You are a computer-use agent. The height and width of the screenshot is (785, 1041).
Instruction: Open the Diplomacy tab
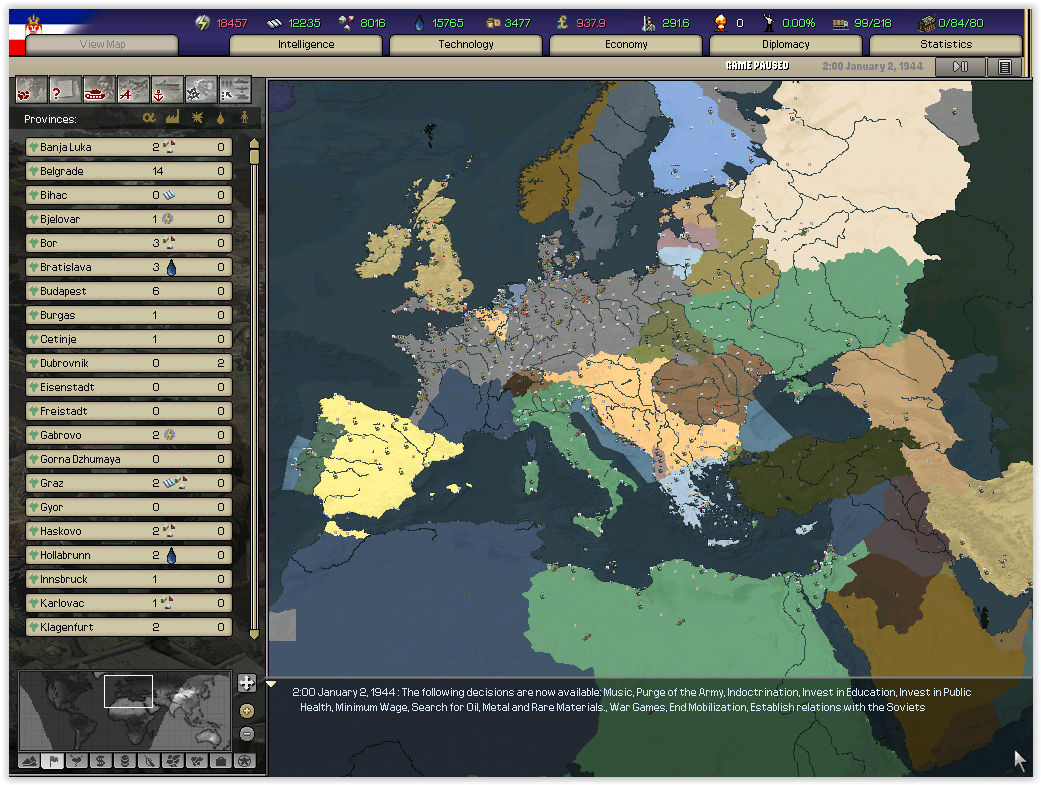(x=786, y=45)
